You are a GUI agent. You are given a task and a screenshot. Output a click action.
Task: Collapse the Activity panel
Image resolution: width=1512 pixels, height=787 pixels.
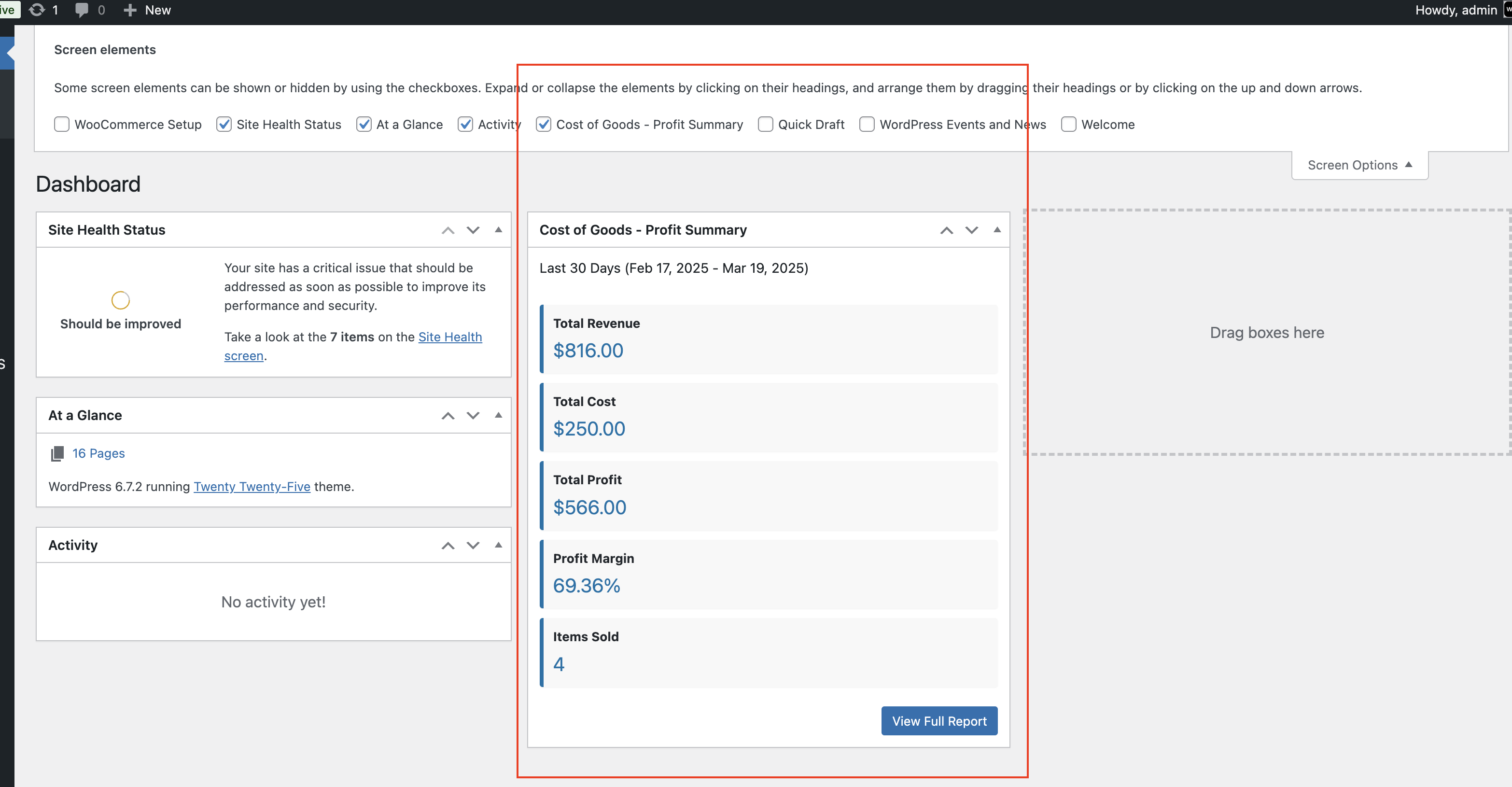pyautogui.click(x=498, y=545)
